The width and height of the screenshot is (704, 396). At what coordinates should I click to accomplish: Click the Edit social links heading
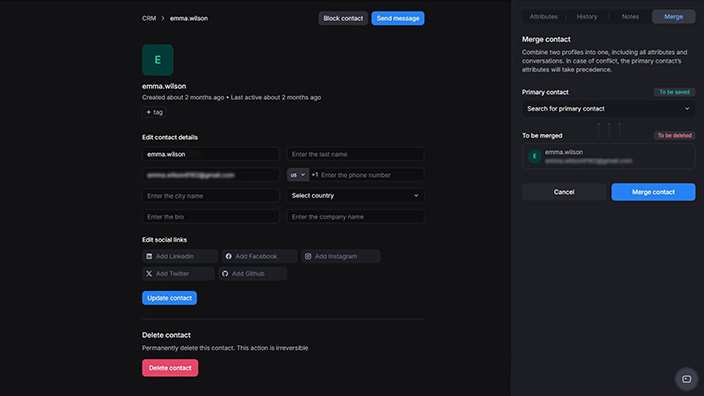[x=164, y=240]
